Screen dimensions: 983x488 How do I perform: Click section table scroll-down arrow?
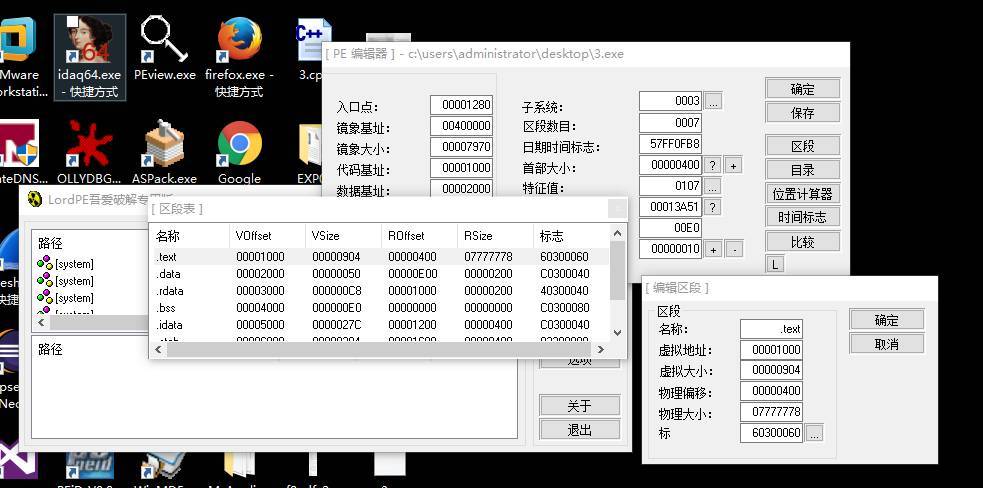click(x=617, y=332)
